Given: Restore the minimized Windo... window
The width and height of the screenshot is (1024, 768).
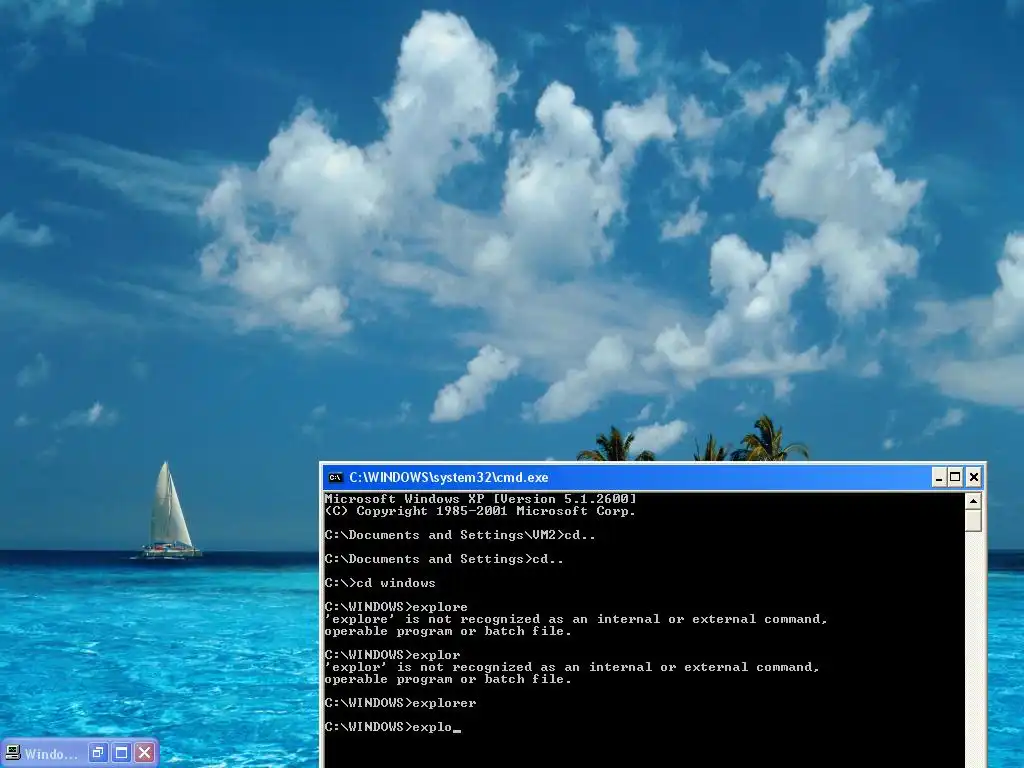Looking at the screenshot, I should pos(98,753).
